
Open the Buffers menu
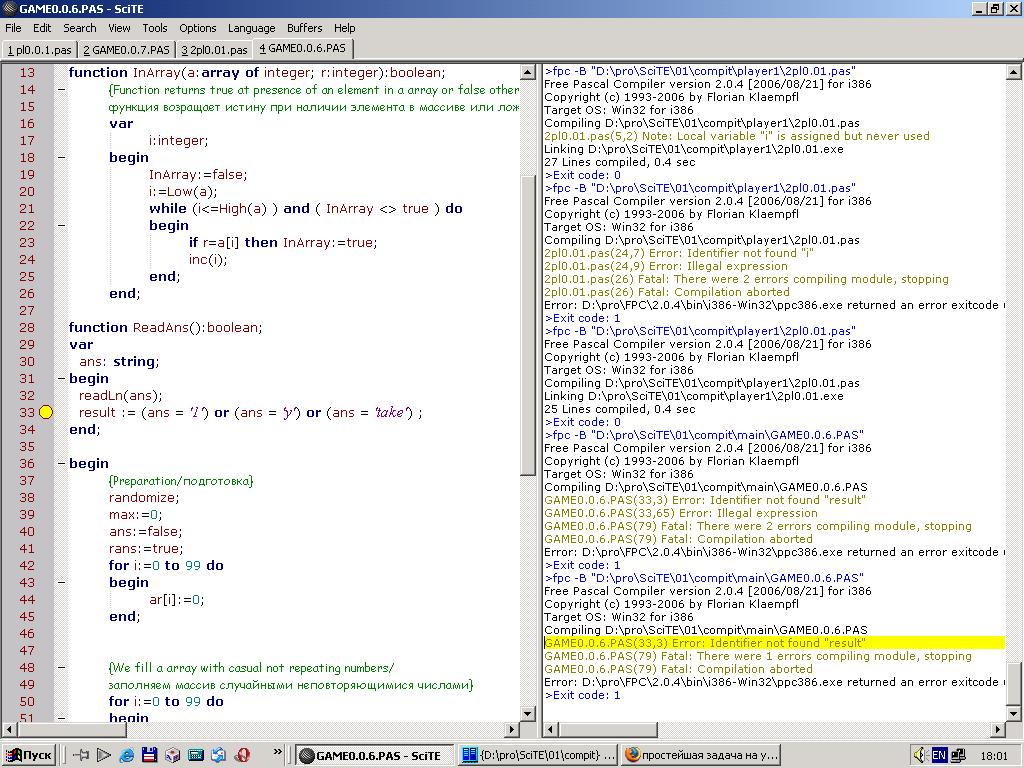pyautogui.click(x=304, y=28)
